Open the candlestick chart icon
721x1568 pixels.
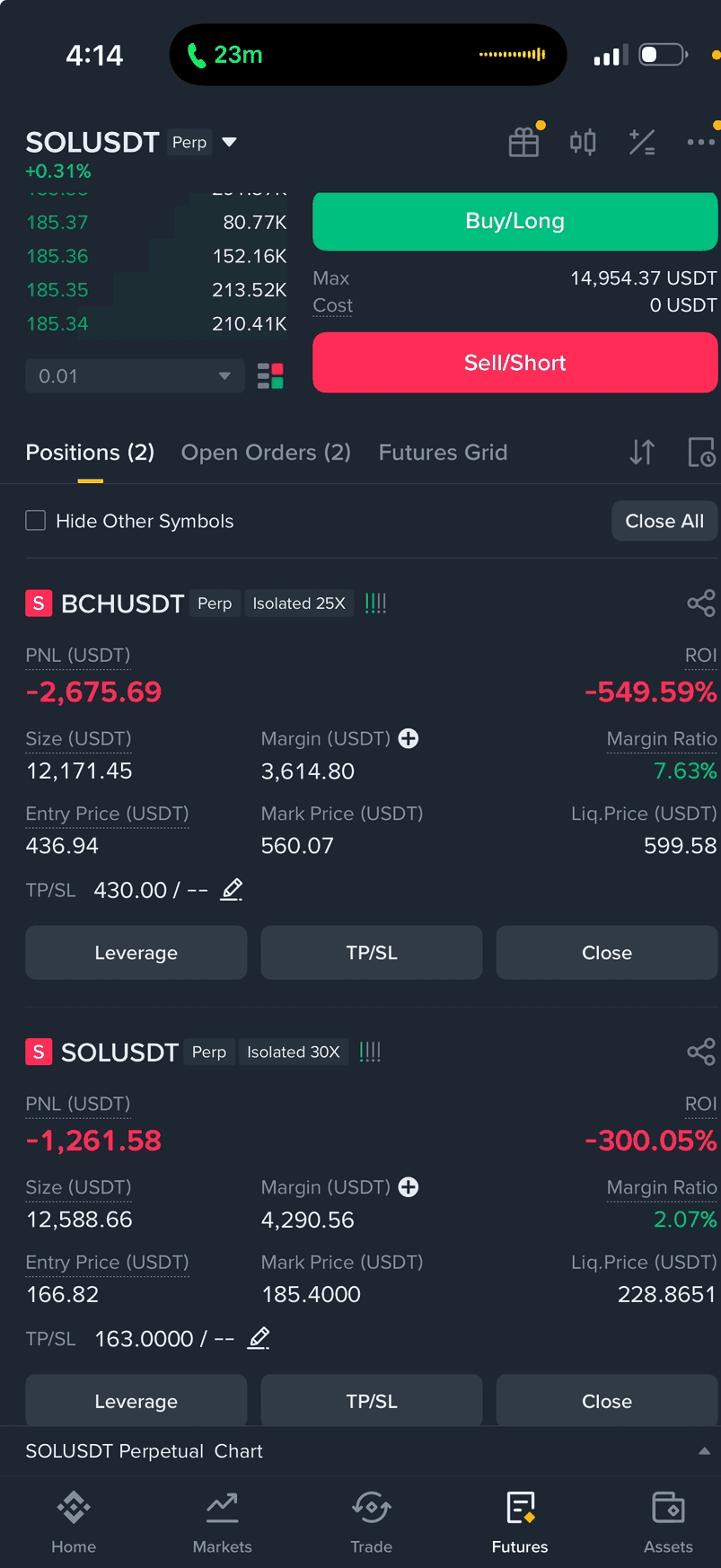pos(583,142)
